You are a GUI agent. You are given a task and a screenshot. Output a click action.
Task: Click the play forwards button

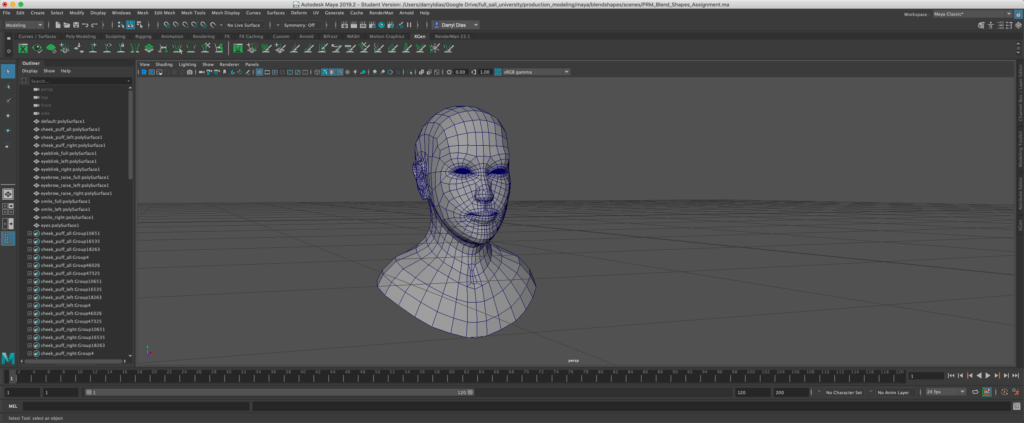pos(988,375)
